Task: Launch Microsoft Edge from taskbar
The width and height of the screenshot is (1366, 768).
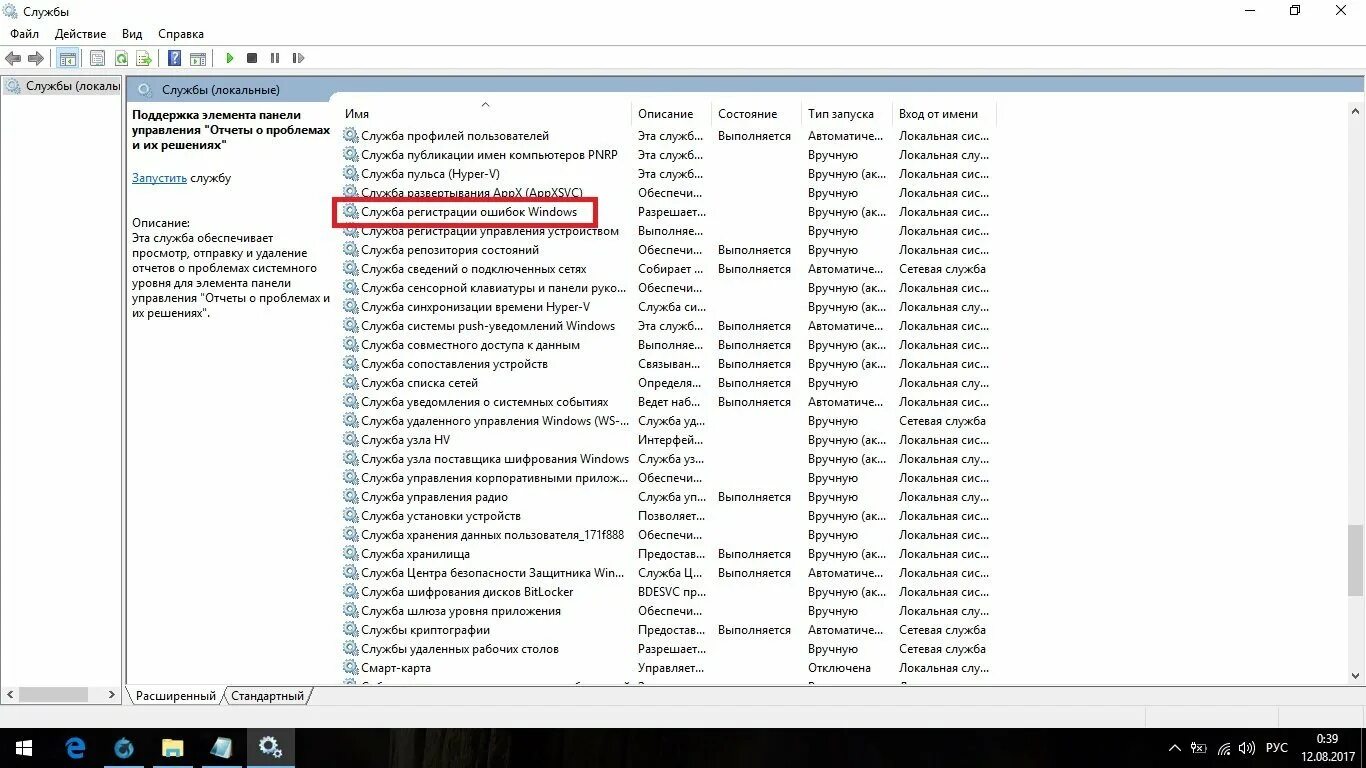Action: click(75, 747)
